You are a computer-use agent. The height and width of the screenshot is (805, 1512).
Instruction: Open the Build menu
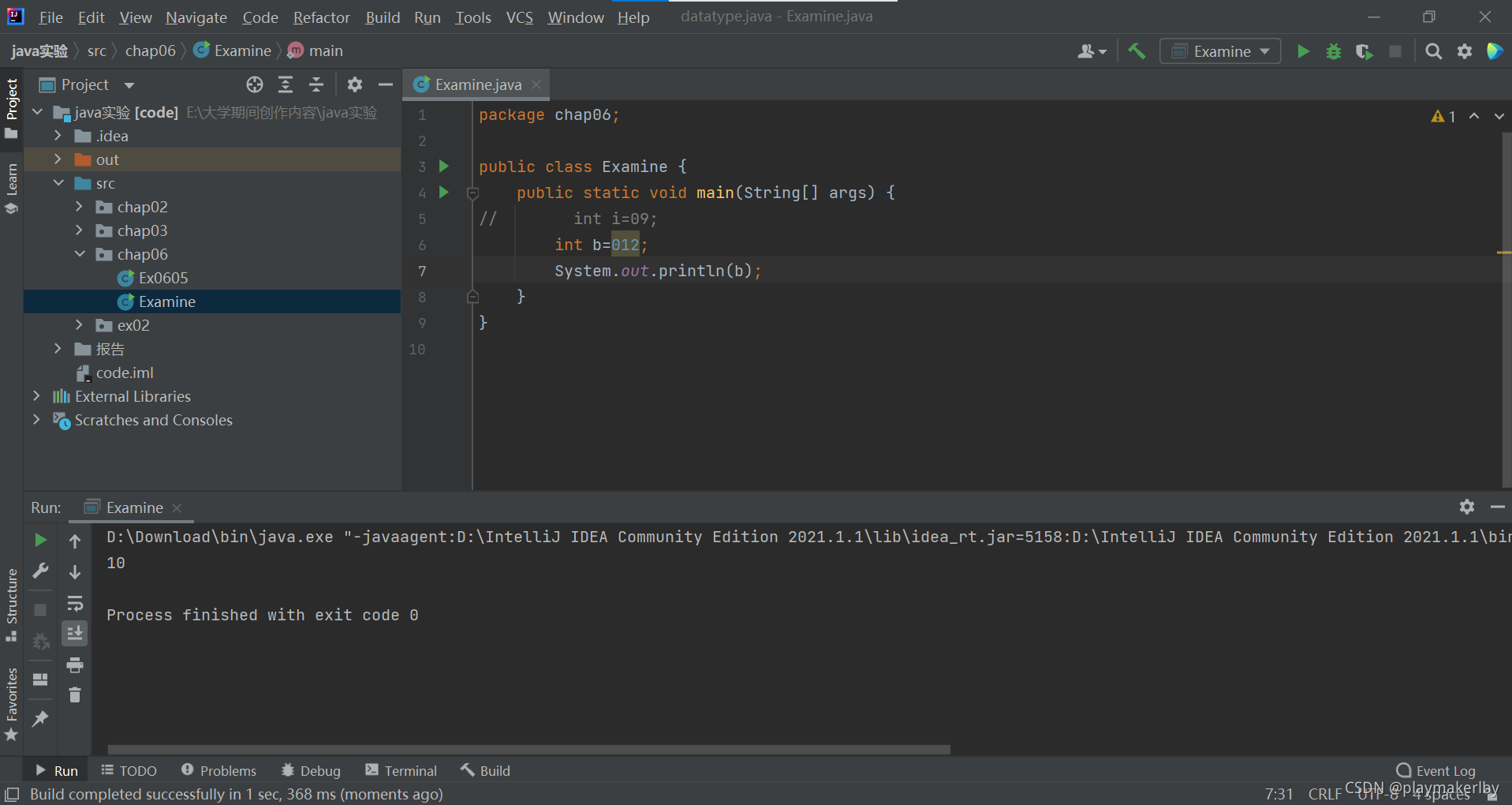[383, 17]
